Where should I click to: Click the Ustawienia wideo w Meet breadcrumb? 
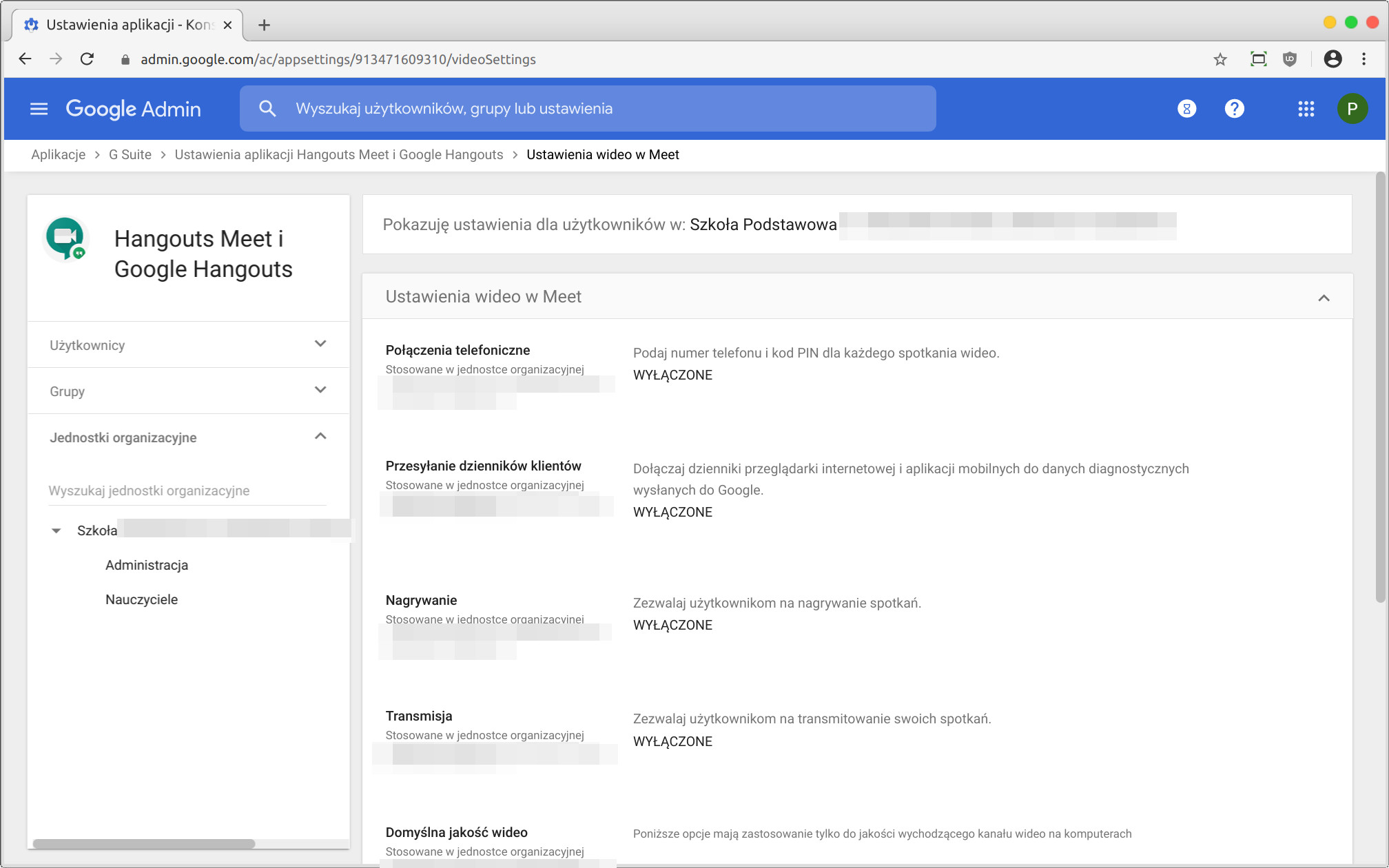pyautogui.click(x=603, y=155)
